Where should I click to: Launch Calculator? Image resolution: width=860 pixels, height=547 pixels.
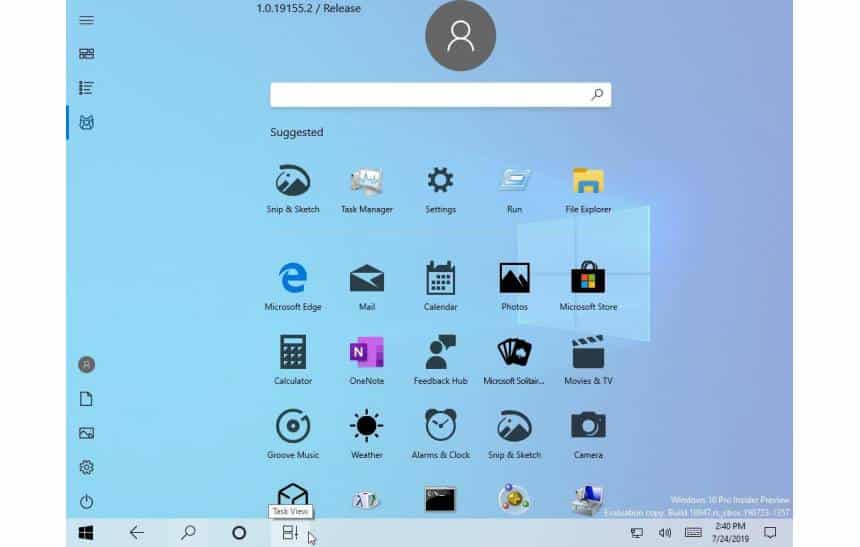click(293, 359)
